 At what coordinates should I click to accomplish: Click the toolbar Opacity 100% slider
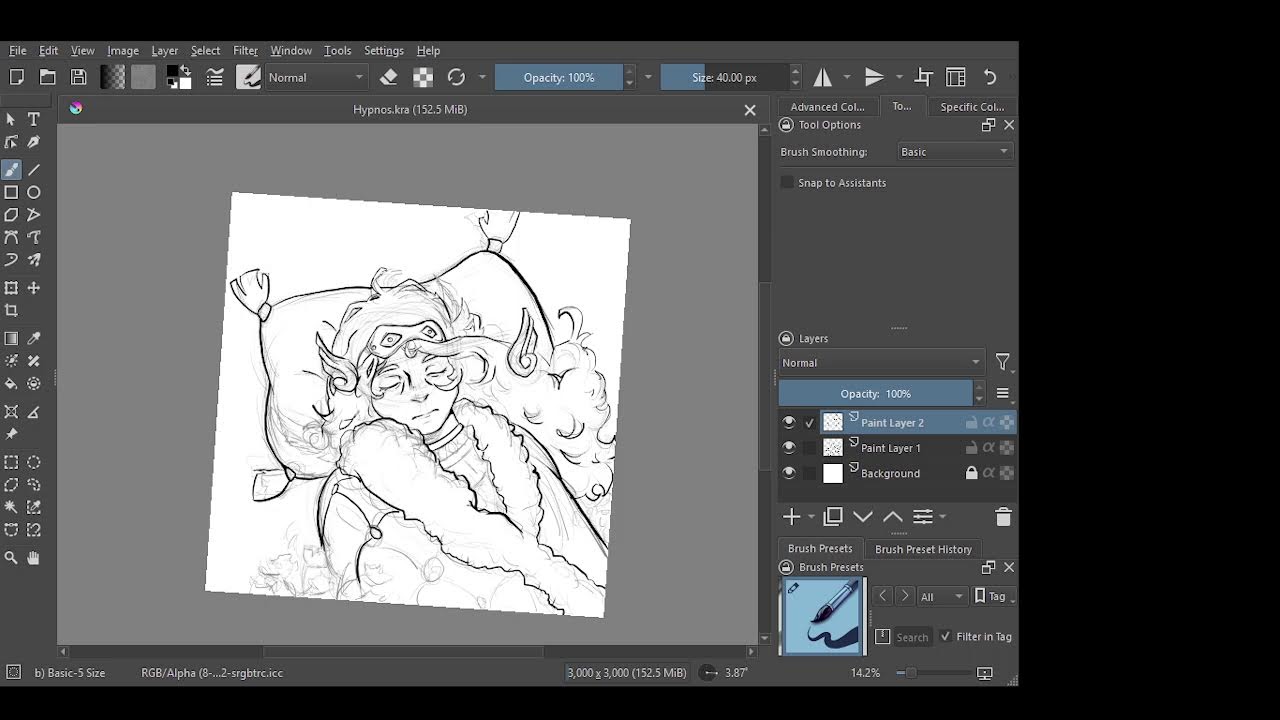(x=559, y=77)
